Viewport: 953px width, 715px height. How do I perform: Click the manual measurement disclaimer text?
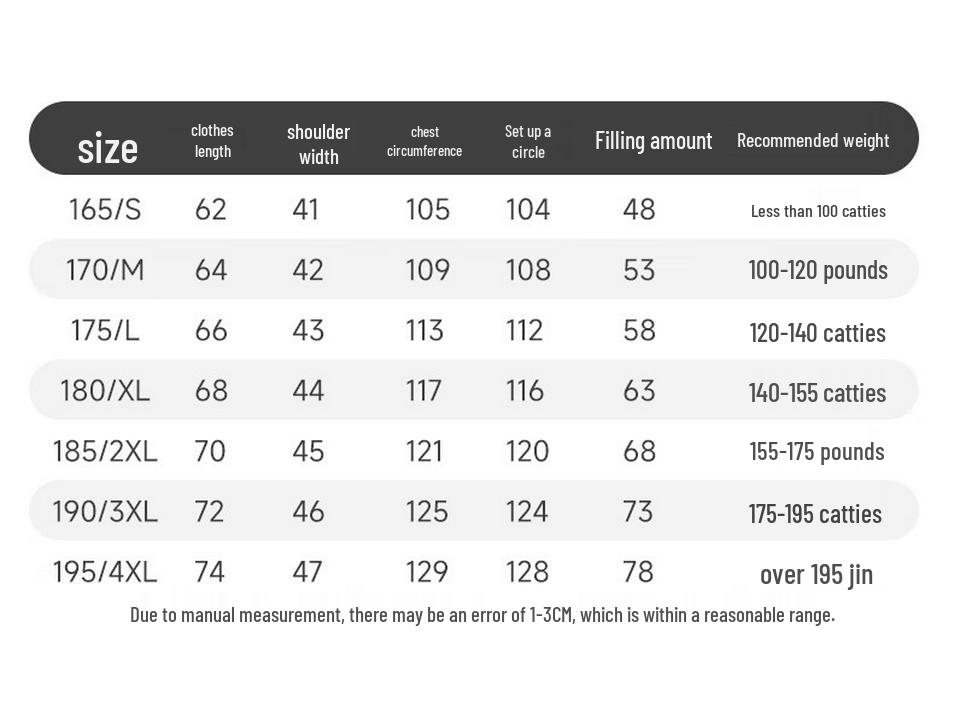click(x=482, y=614)
